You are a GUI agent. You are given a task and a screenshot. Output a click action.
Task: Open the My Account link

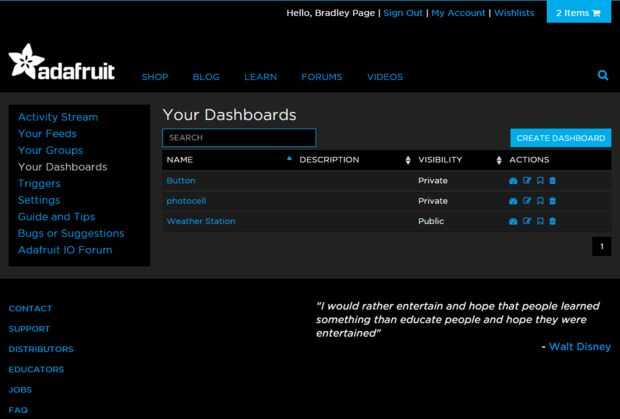point(458,13)
